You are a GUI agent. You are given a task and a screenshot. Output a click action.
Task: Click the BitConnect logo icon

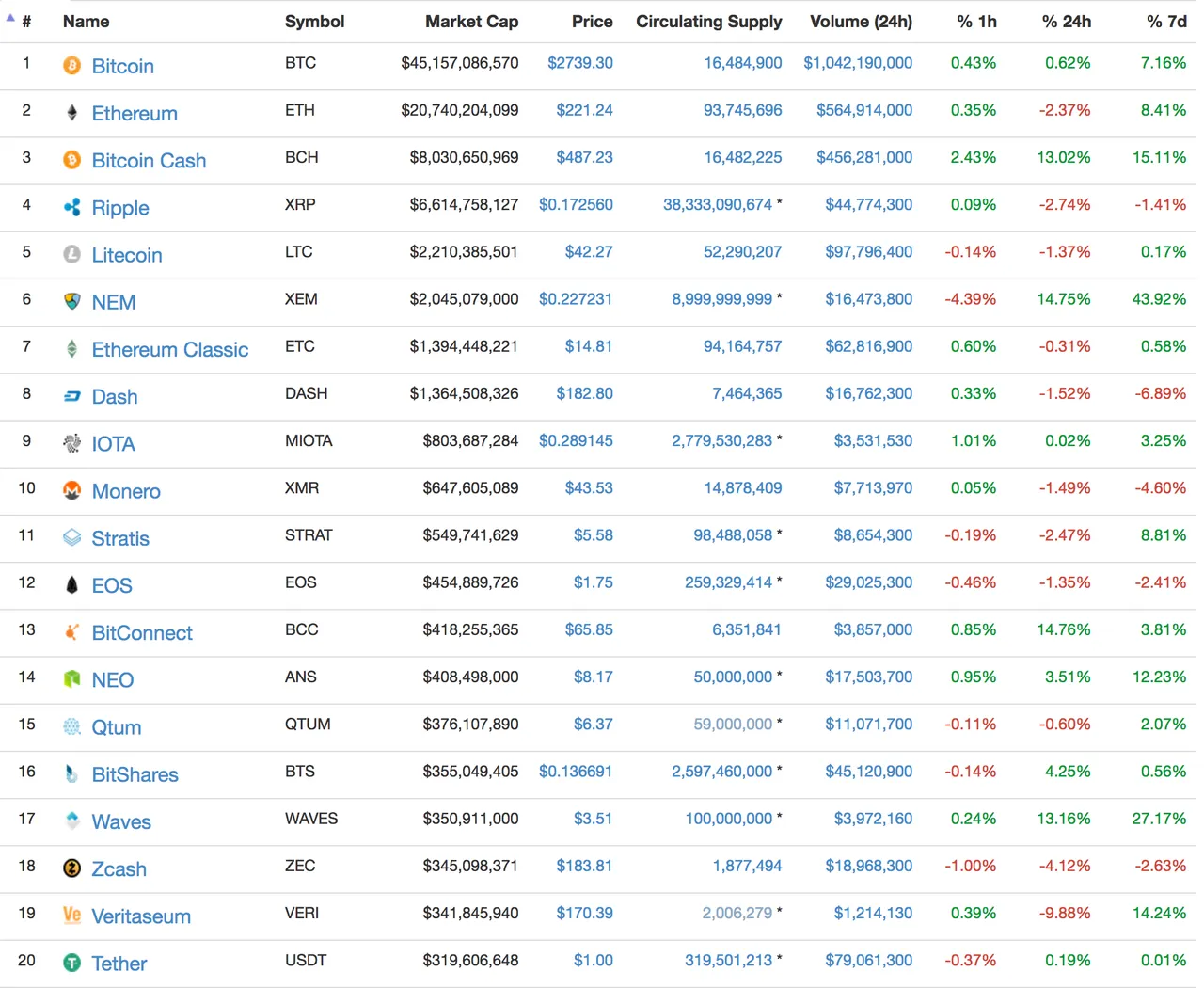[71, 632]
